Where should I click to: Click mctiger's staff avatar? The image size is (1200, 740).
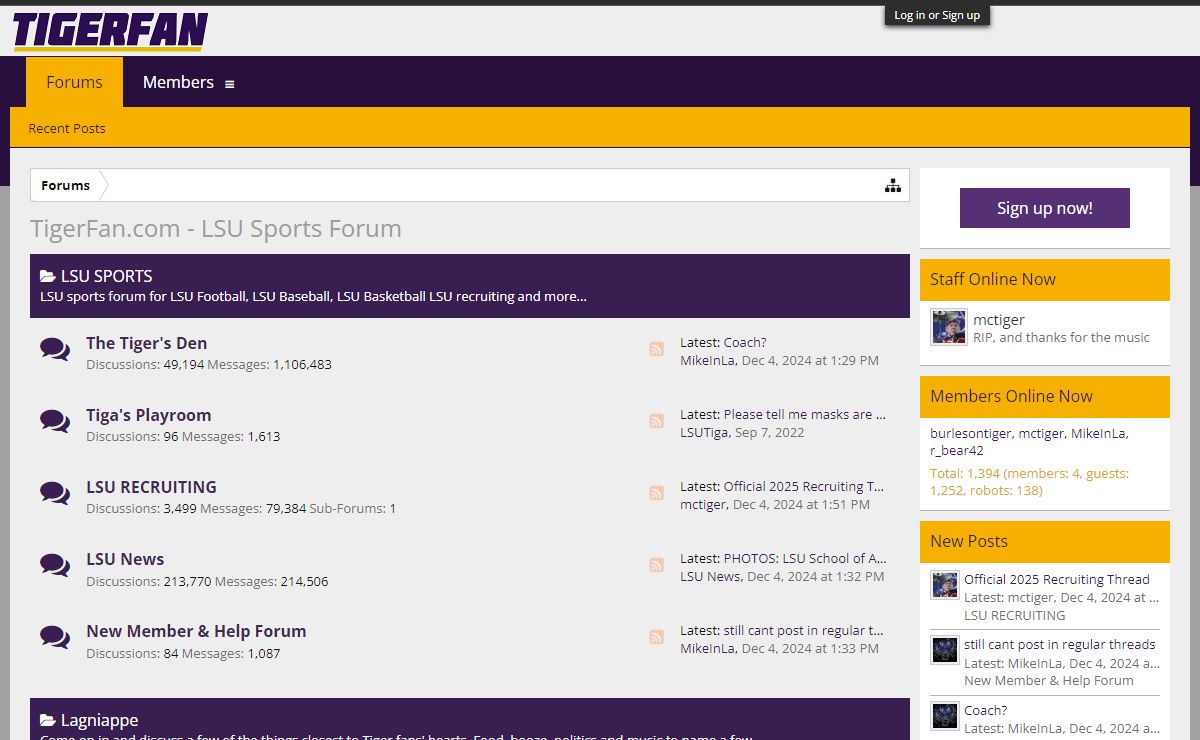(x=948, y=327)
